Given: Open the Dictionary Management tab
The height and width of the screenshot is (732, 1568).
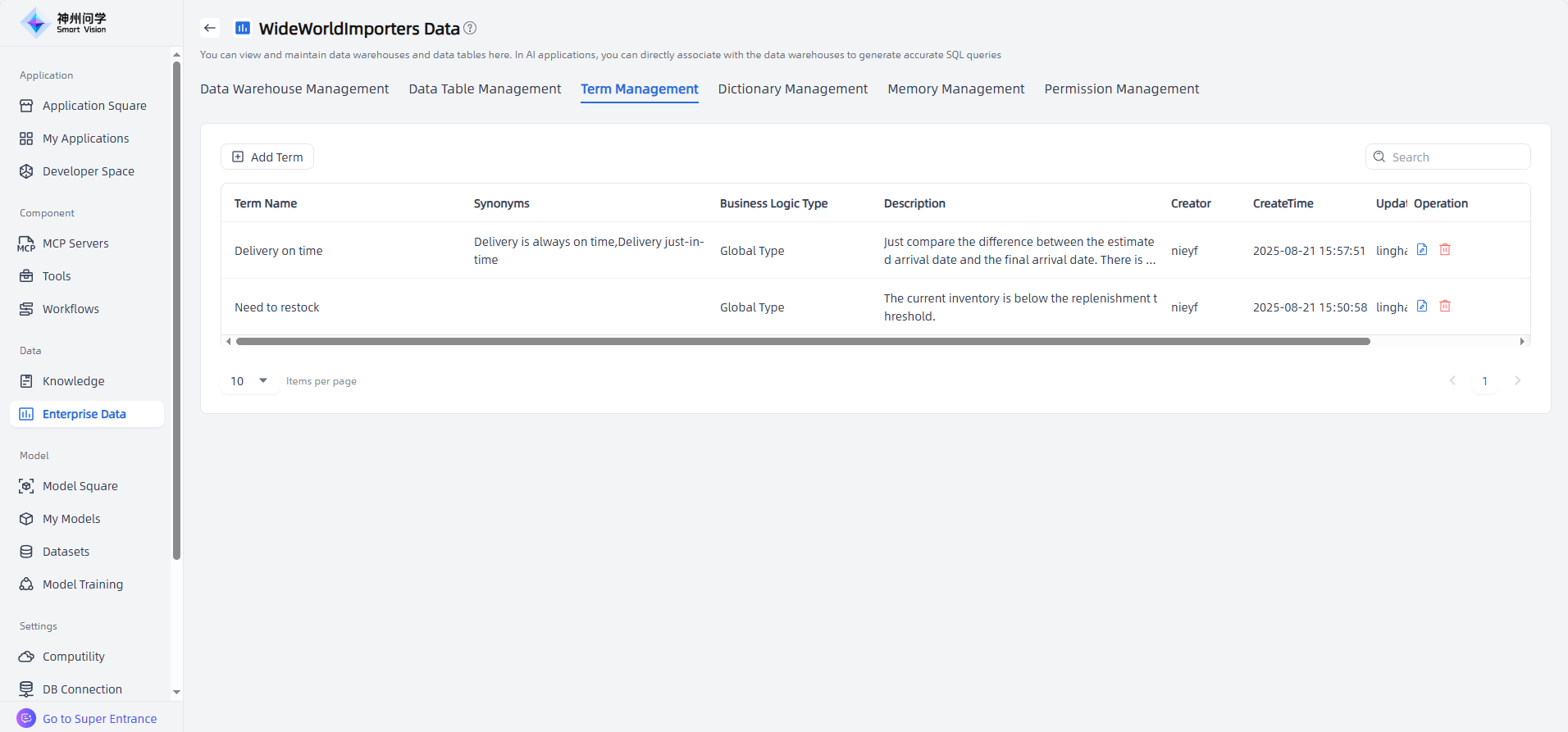Looking at the screenshot, I should point(792,89).
